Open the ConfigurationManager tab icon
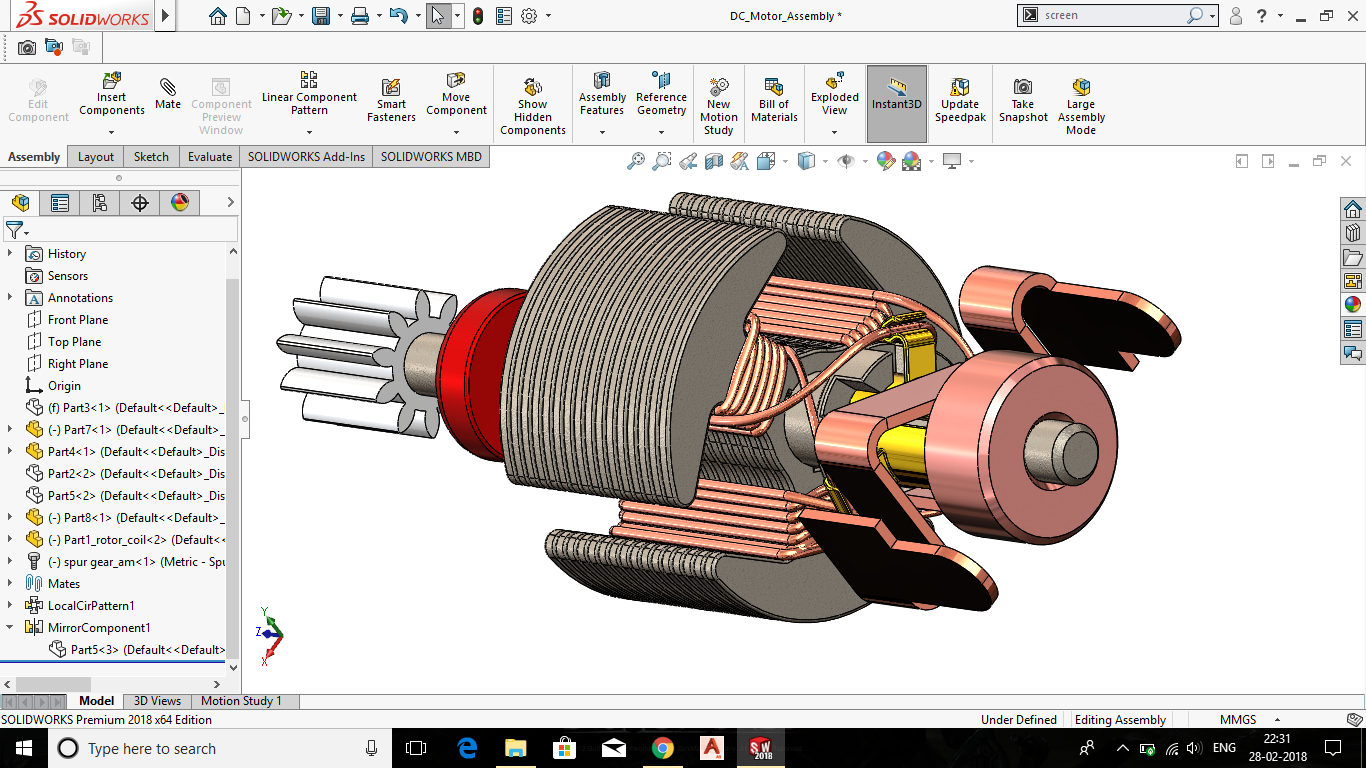The width and height of the screenshot is (1366, 768). [x=99, y=203]
